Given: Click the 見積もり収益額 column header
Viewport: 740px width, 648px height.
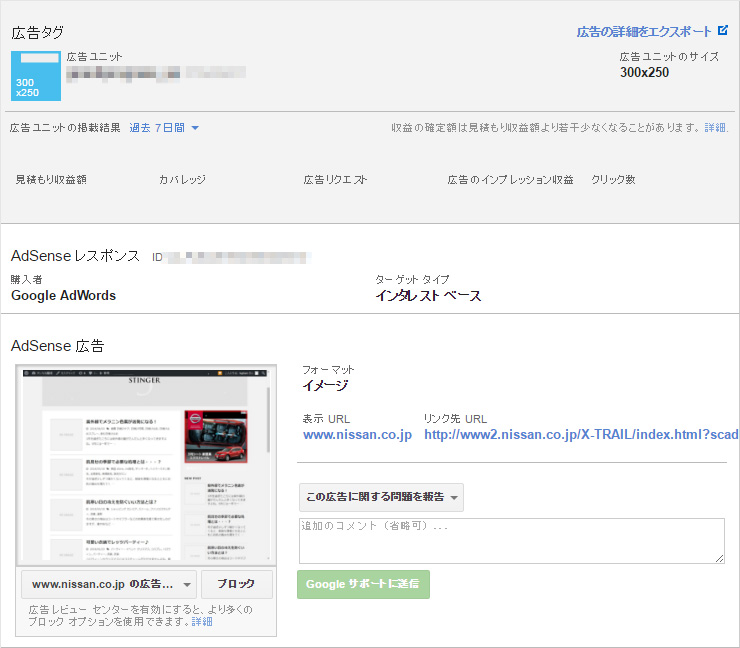Looking at the screenshot, I should click(51, 180).
